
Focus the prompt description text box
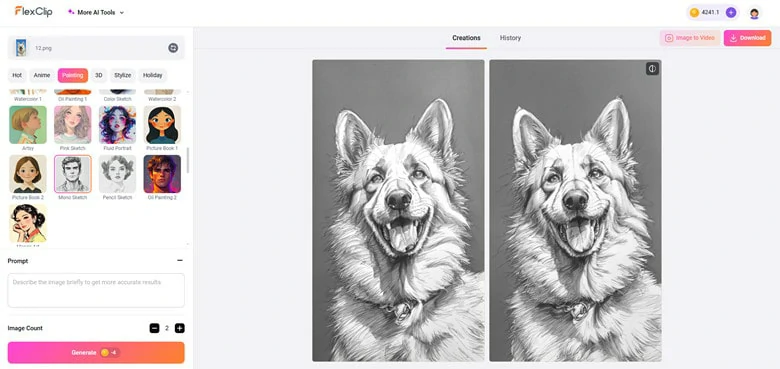click(x=96, y=290)
